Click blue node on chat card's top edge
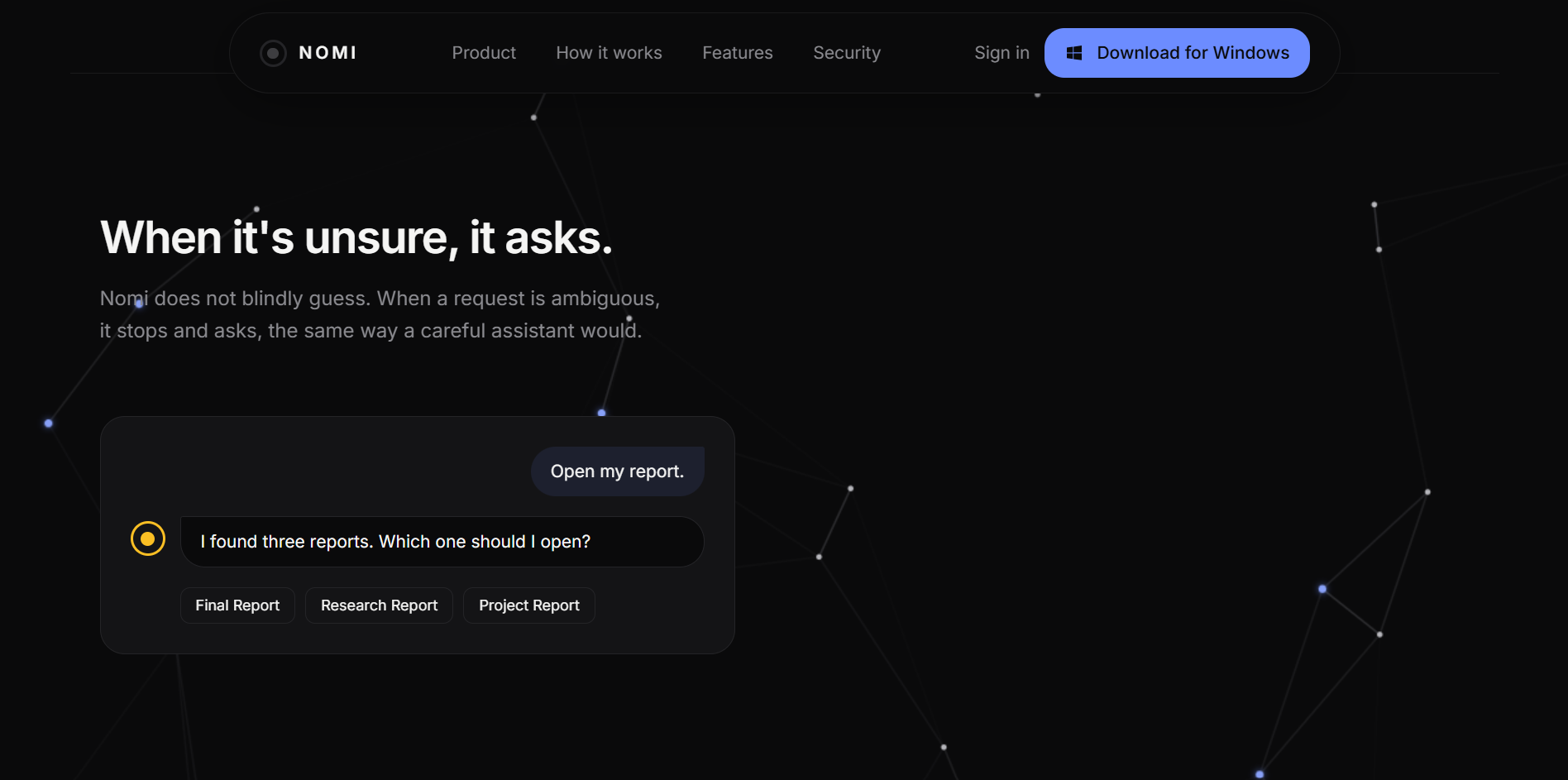 point(601,413)
